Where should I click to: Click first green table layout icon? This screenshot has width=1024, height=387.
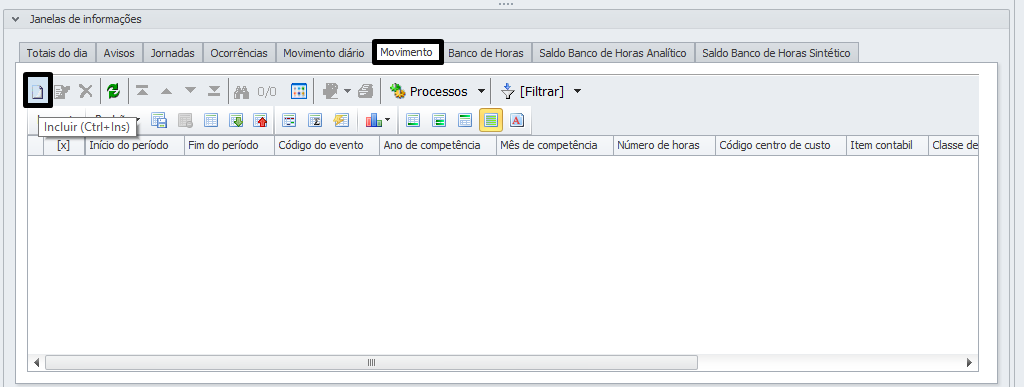coord(413,120)
